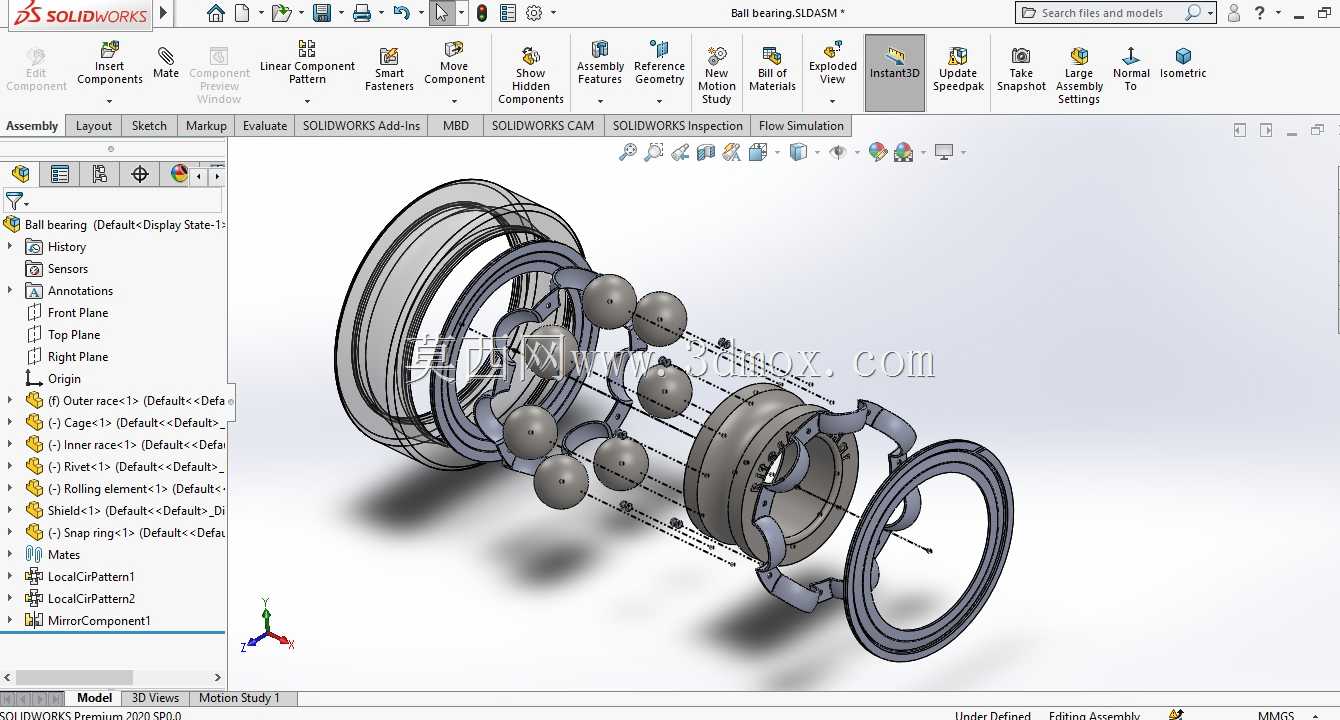Click Edit Appearance icon
Viewport: 1340px width, 720px height.
(x=878, y=152)
